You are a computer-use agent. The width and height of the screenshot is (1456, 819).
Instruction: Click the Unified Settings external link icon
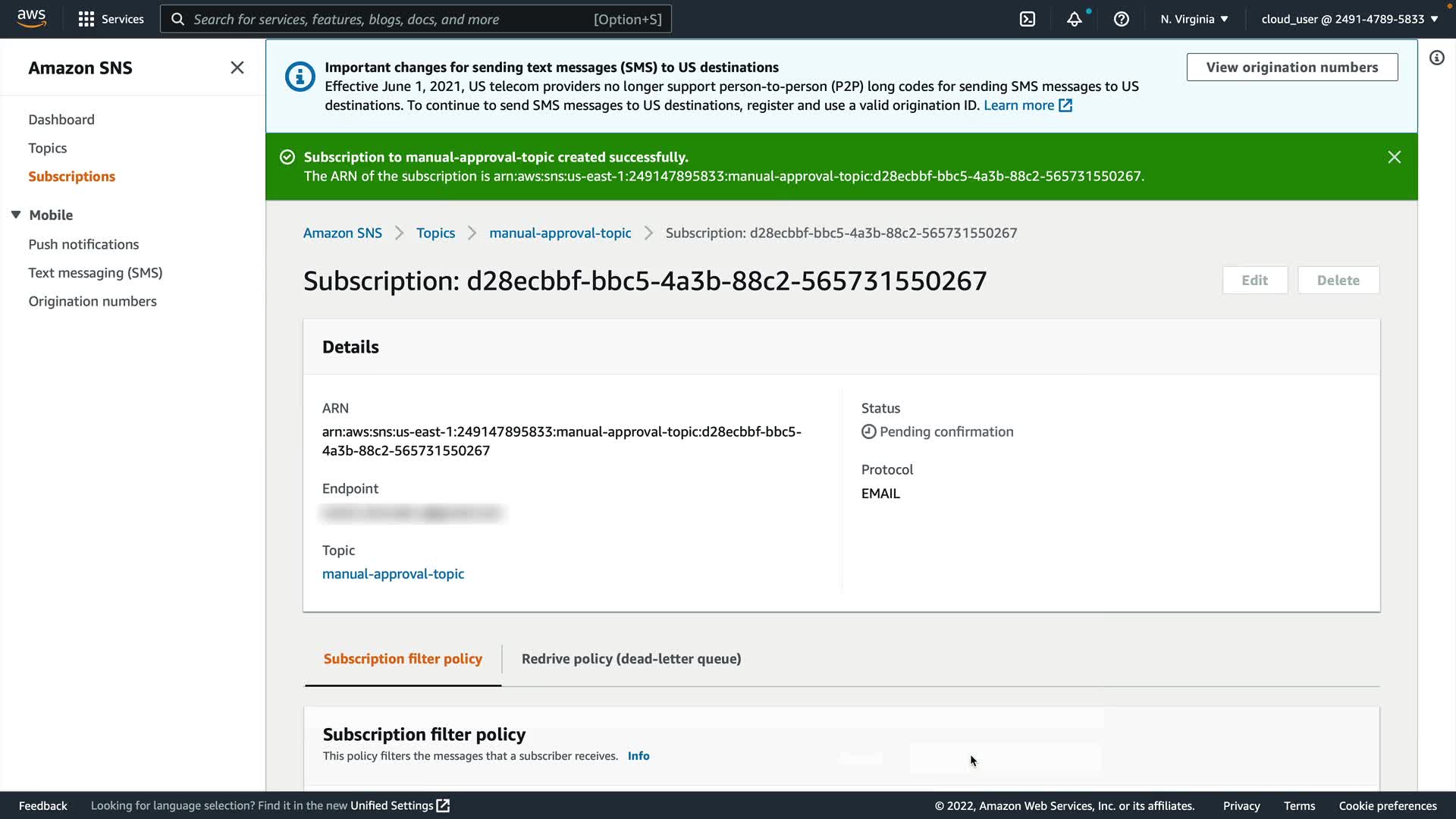(444, 805)
